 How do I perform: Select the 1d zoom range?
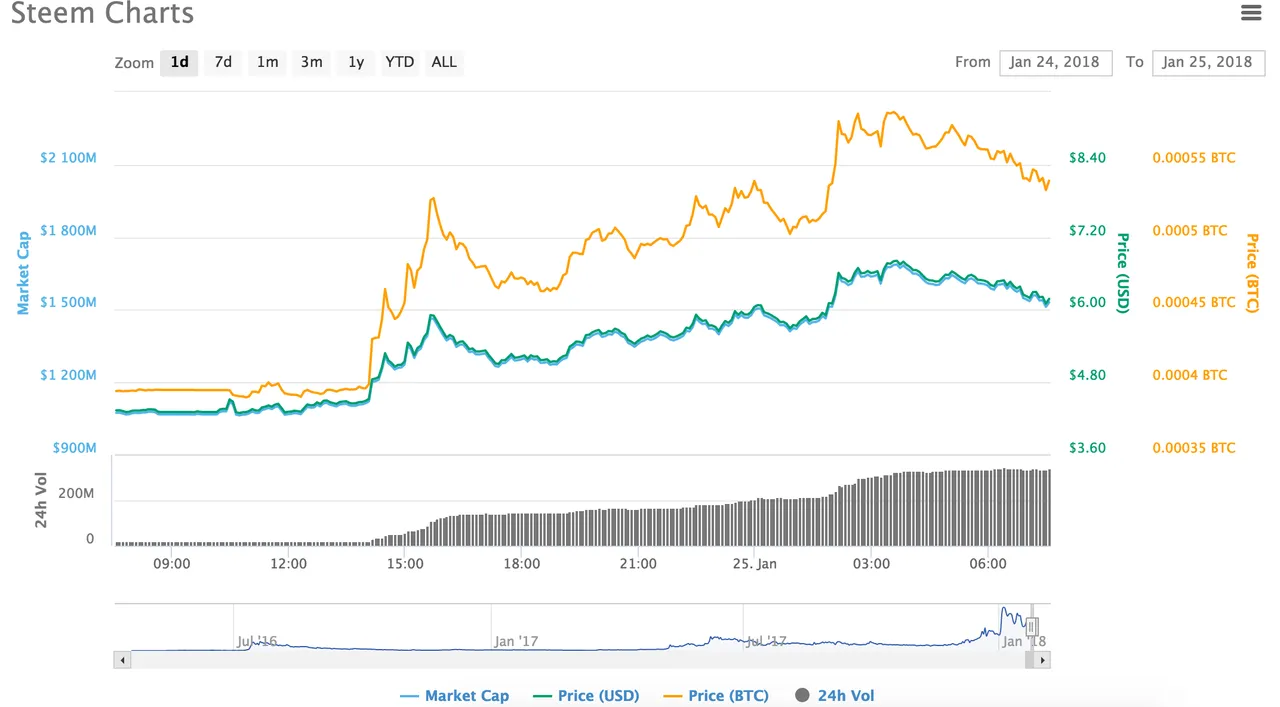coord(179,62)
